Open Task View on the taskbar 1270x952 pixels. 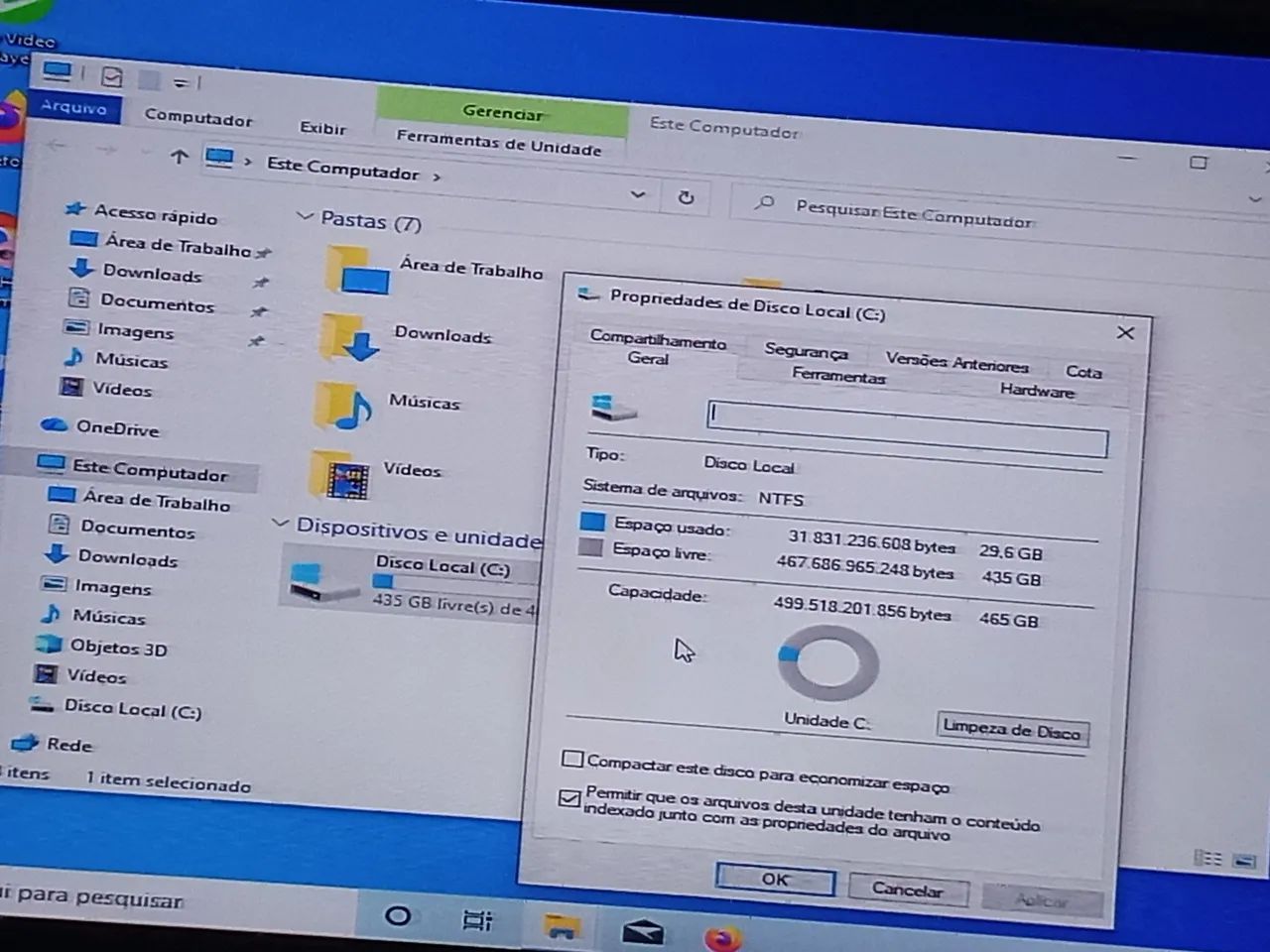[478, 920]
